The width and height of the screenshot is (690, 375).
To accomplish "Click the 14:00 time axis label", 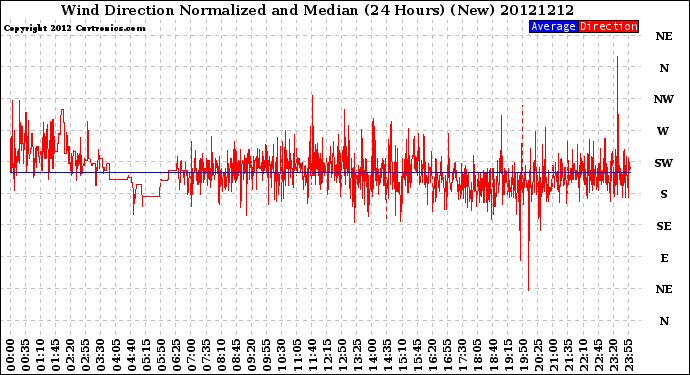I will click(x=372, y=355).
